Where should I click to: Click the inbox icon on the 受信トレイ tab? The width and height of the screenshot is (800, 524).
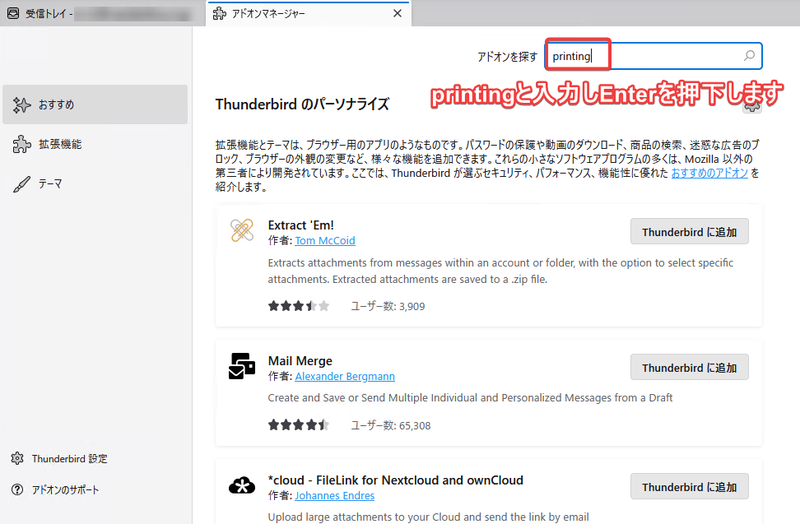13,13
